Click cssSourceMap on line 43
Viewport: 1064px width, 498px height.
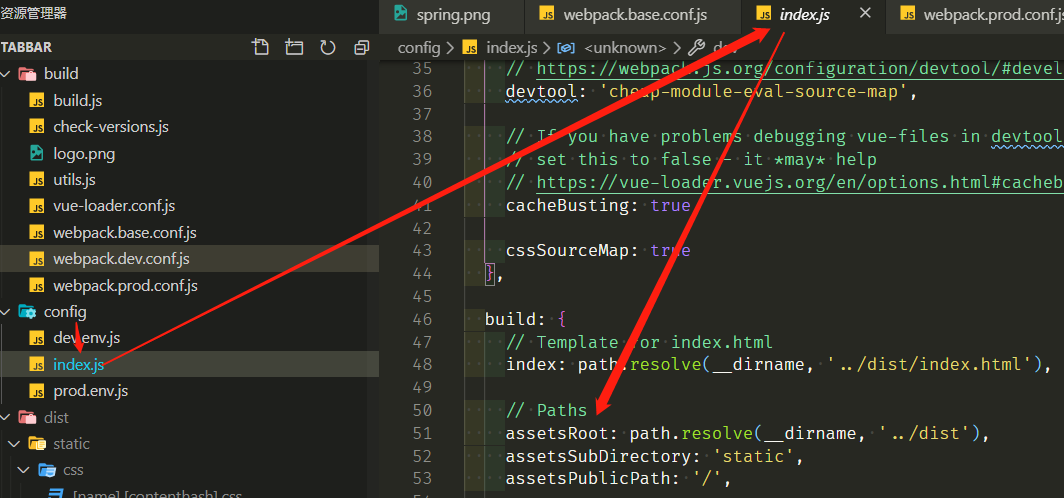point(568,250)
